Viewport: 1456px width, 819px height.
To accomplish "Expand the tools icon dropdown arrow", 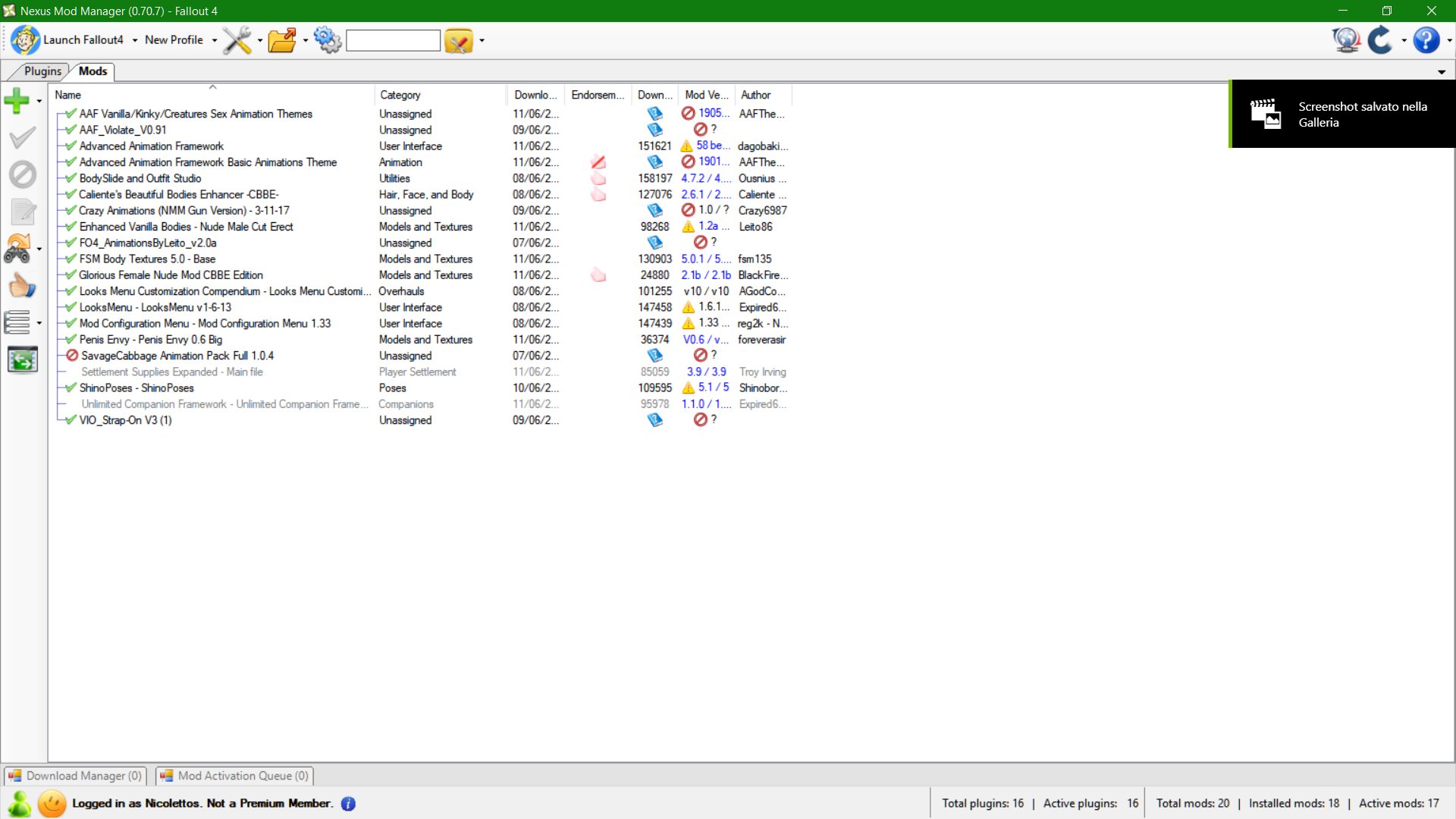I will pos(260,40).
